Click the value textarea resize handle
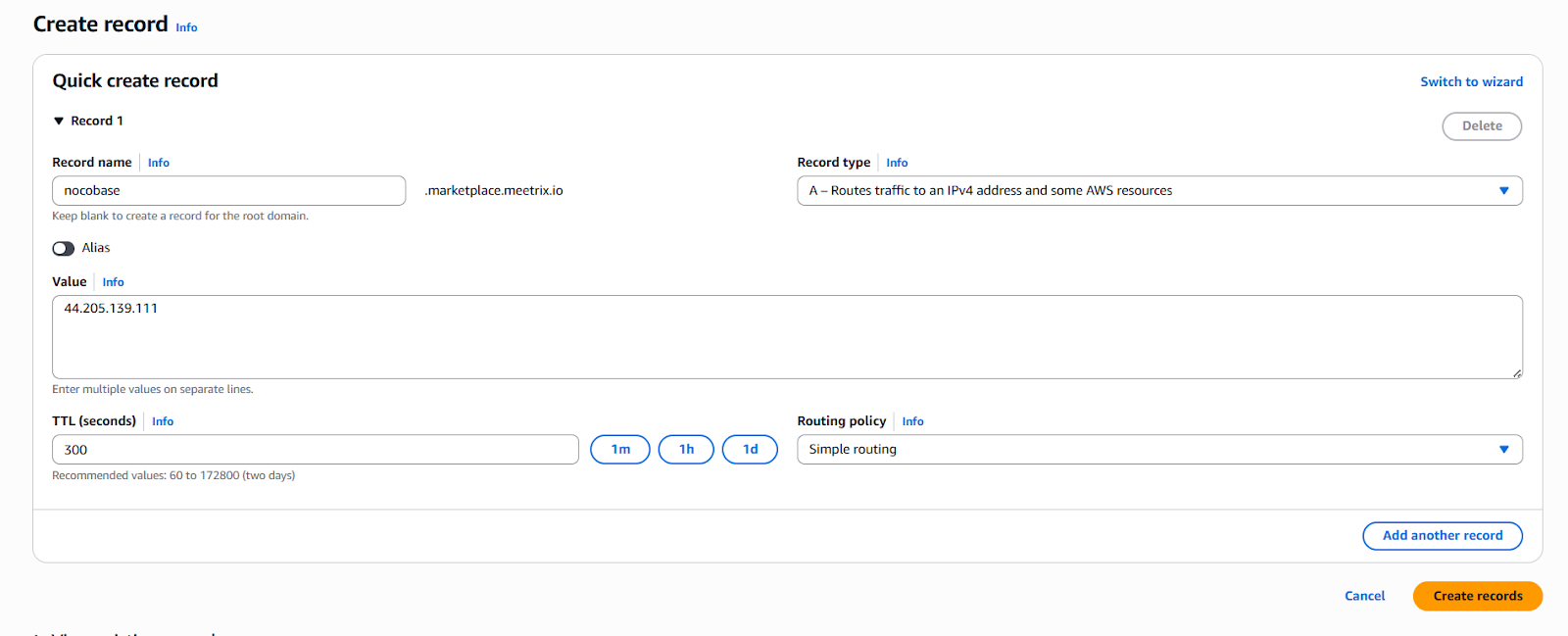The width and height of the screenshot is (1568, 636). click(x=1517, y=373)
